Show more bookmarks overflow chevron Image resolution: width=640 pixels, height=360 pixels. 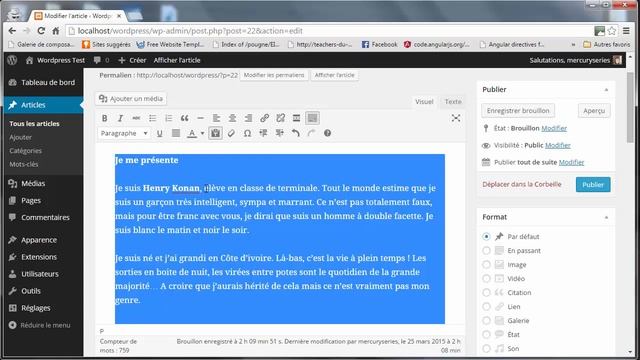point(573,44)
